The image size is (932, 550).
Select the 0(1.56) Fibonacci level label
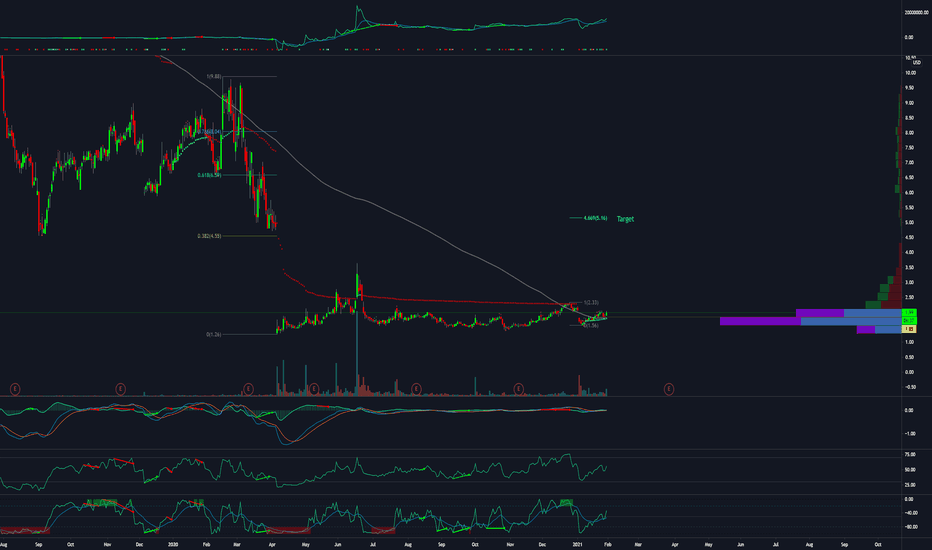click(x=591, y=325)
